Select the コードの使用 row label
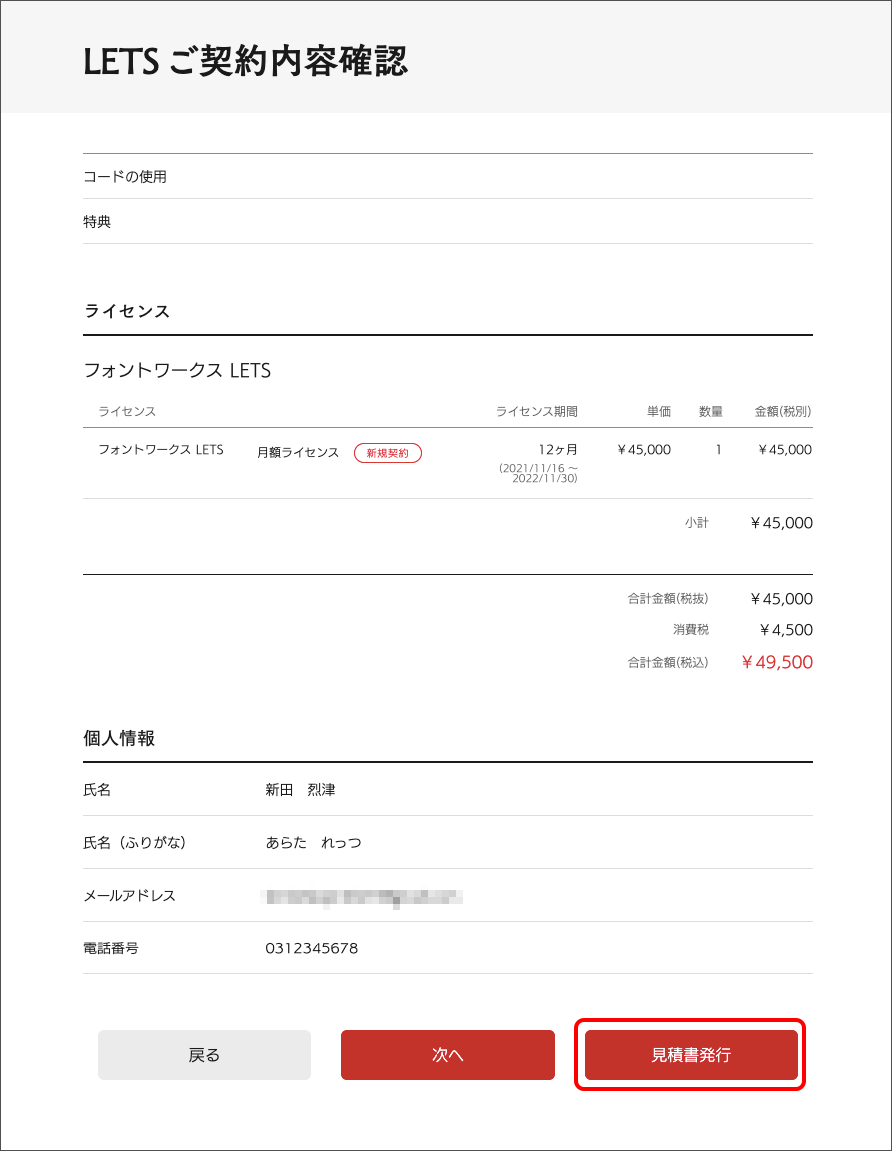This screenshot has width=892, height=1151. [x=125, y=177]
